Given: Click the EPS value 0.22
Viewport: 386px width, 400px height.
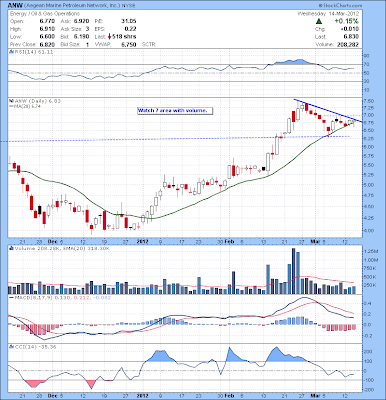Looking at the screenshot, I should (x=131, y=29).
